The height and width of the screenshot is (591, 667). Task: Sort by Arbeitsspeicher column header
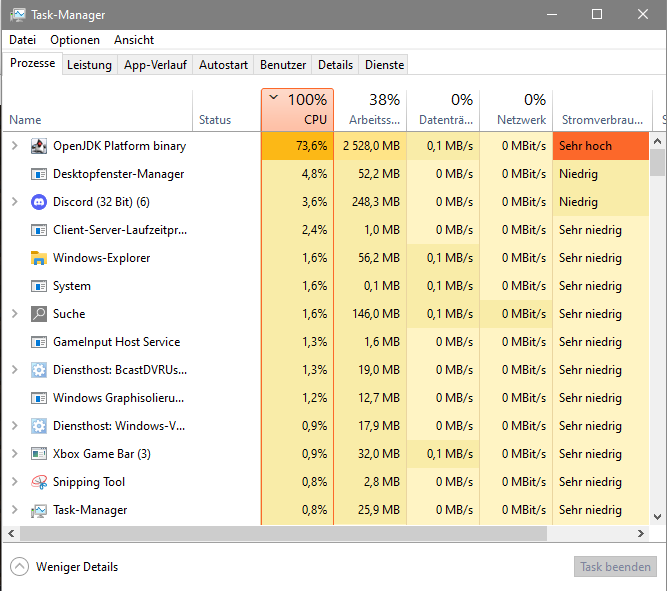370,110
